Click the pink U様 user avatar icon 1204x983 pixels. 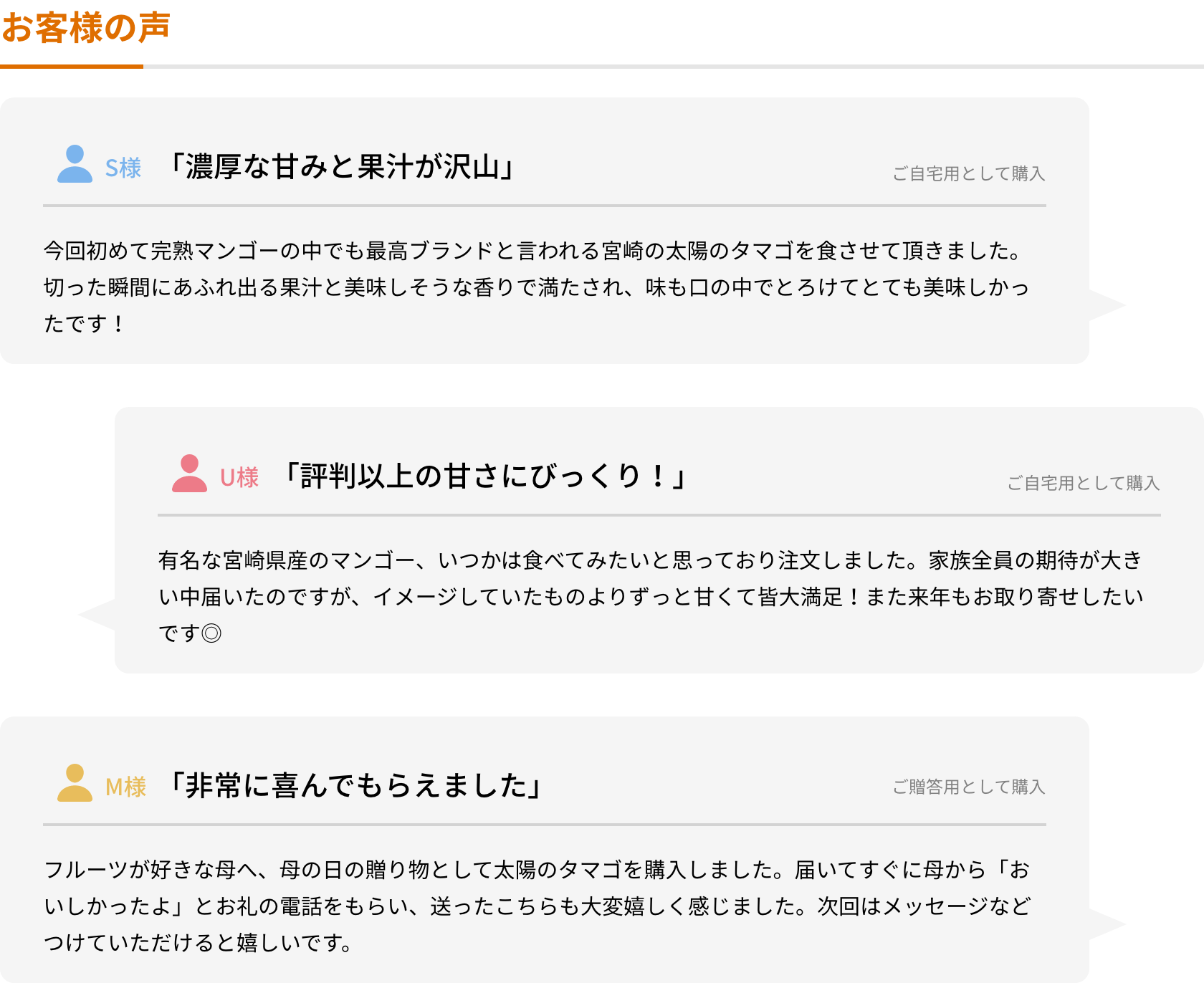(189, 474)
